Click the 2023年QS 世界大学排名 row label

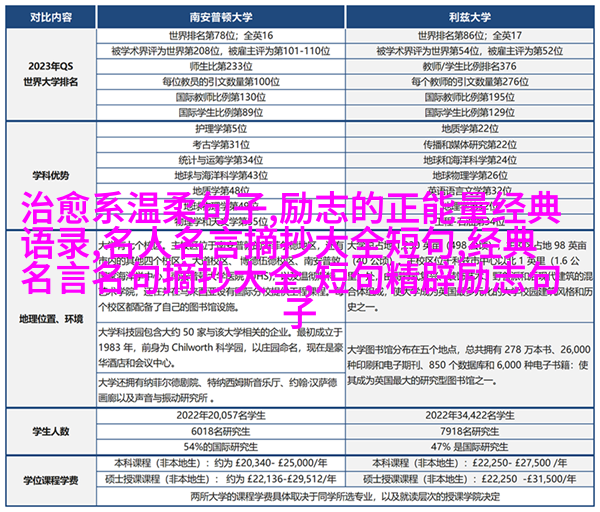pyautogui.click(x=51, y=74)
